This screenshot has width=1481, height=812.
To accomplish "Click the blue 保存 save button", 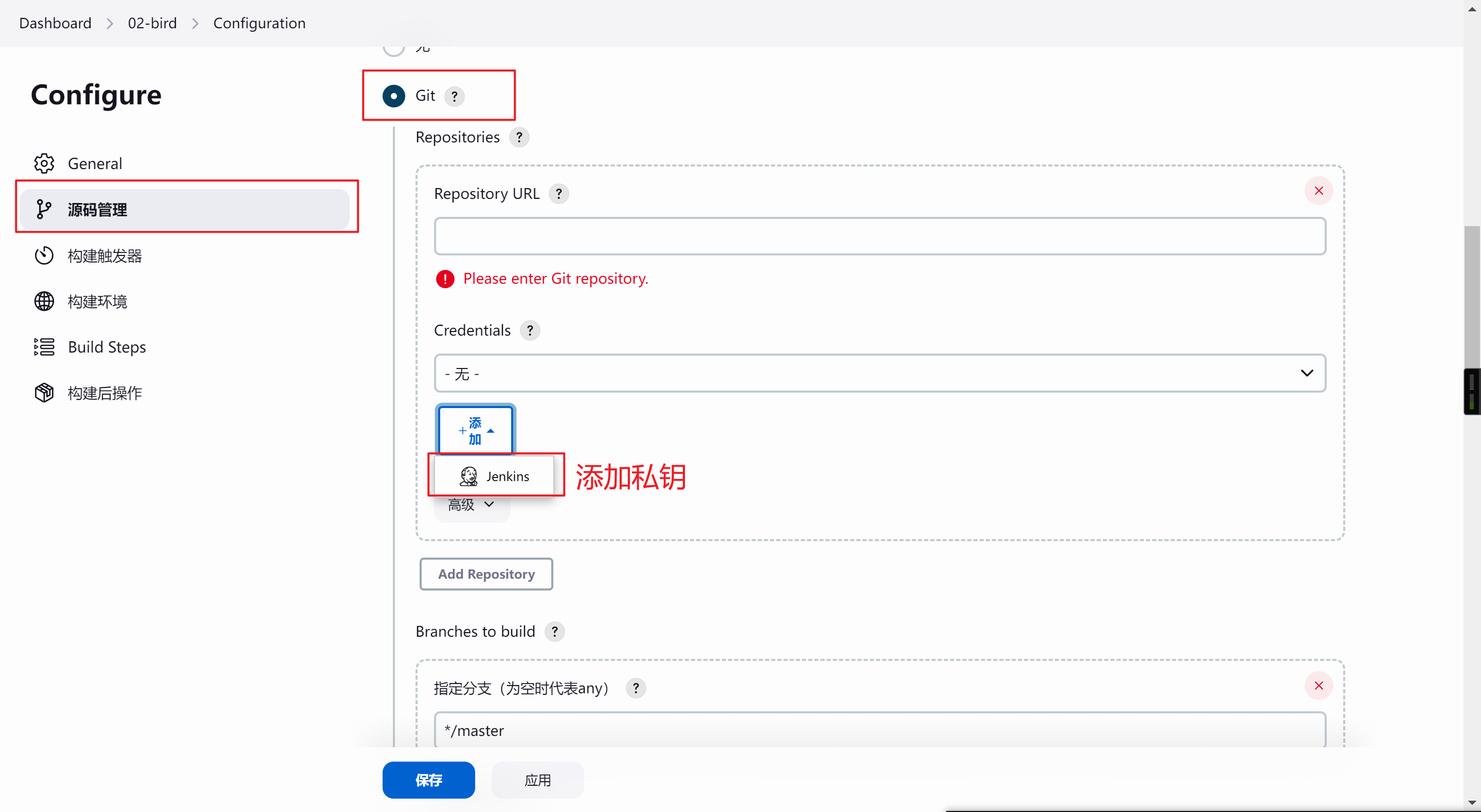I will [428, 780].
